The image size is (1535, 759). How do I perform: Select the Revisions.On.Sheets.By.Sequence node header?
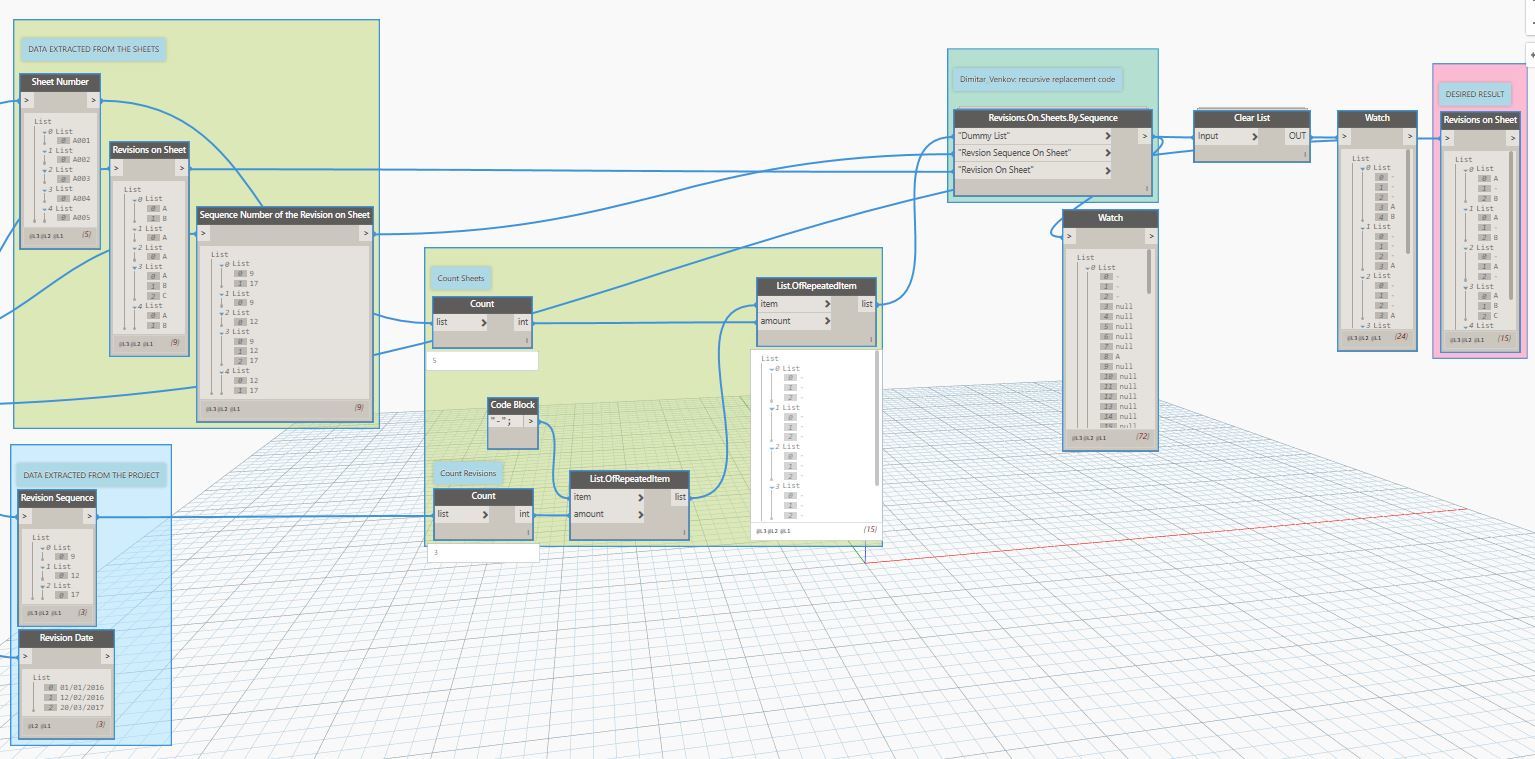coord(1053,118)
